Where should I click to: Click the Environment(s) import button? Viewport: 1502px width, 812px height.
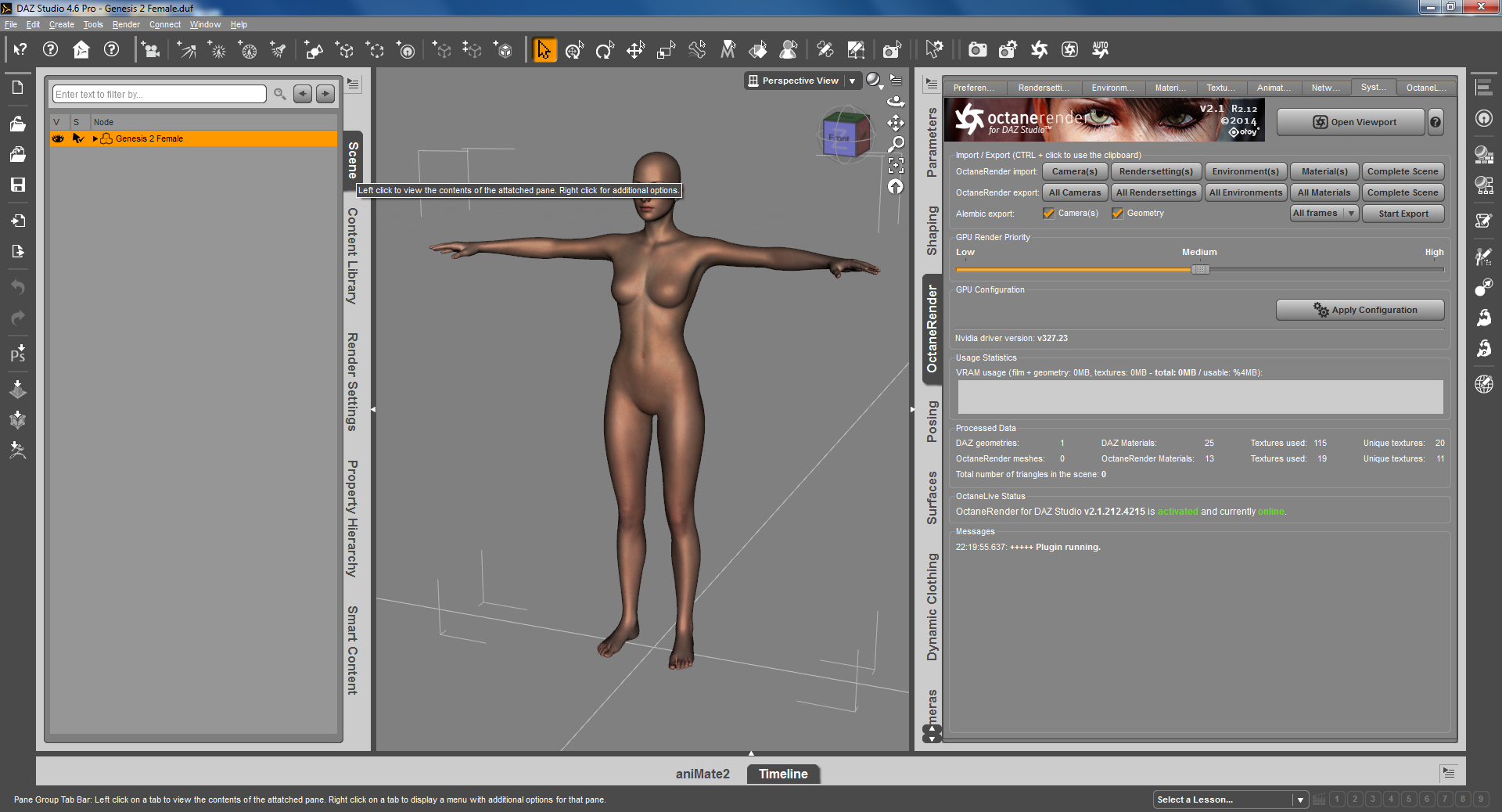click(1245, 171)
